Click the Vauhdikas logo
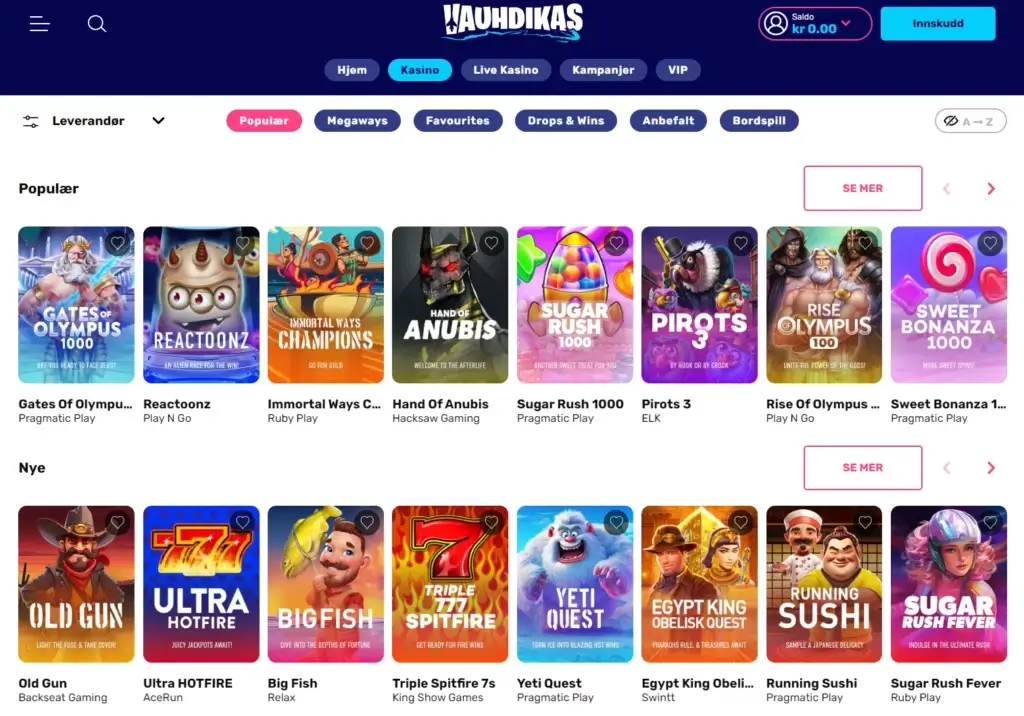Image resolution: width=1024 pixels, height=716 pixels. pos(513,22)
